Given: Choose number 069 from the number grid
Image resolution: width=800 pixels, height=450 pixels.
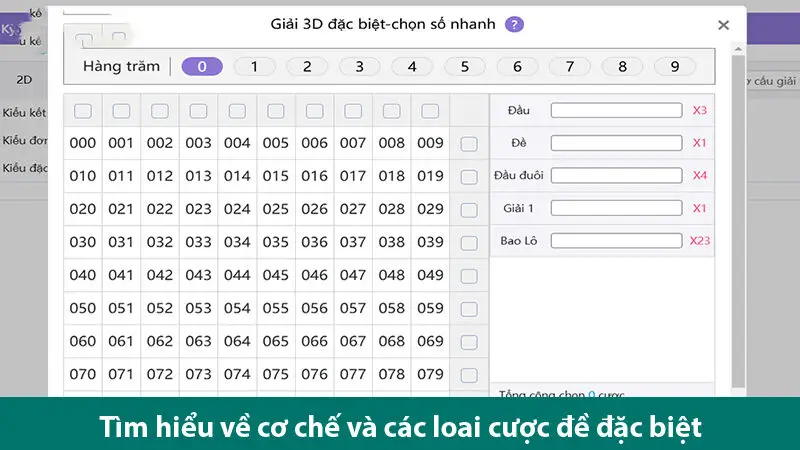Looking at the screenshot, I should point(430,341).
